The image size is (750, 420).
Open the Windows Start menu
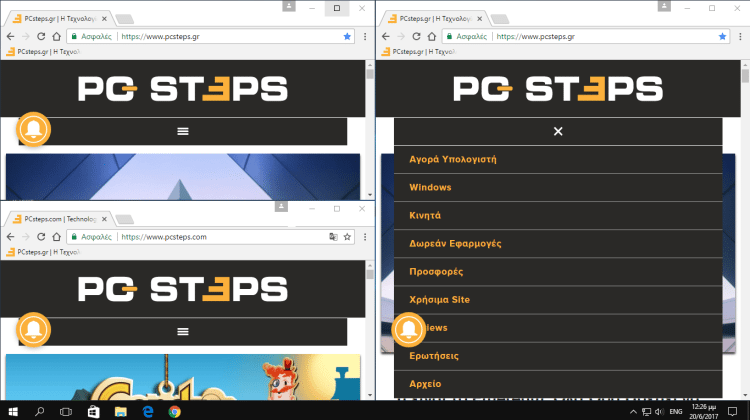pos(13,411)
